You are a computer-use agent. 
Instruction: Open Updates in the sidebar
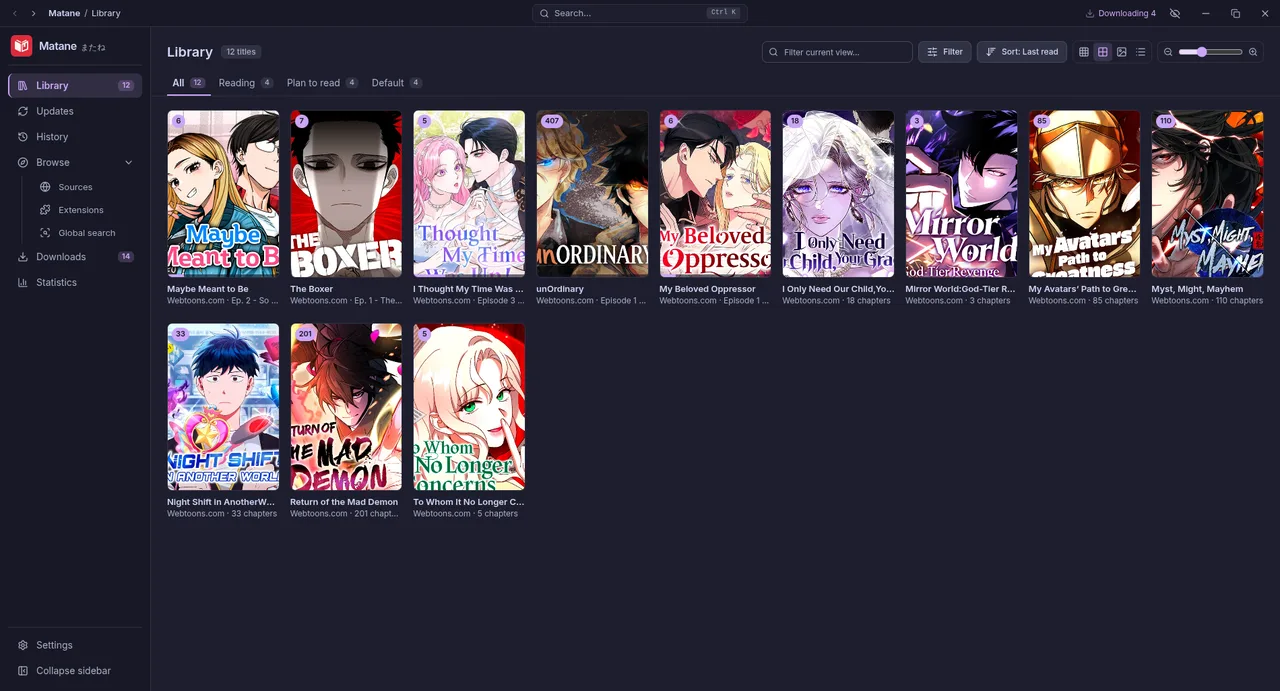(x=75, y=111)
